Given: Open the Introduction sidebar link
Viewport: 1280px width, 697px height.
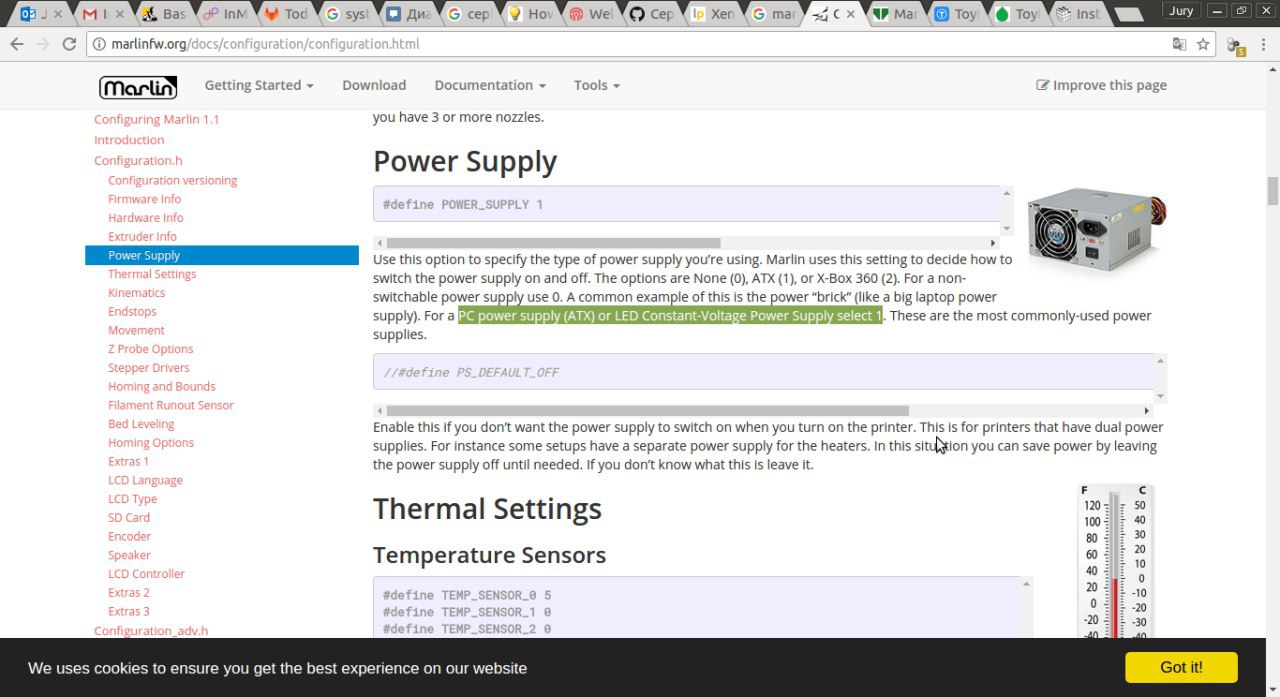Looking at the screenshot, I should 129,140.
